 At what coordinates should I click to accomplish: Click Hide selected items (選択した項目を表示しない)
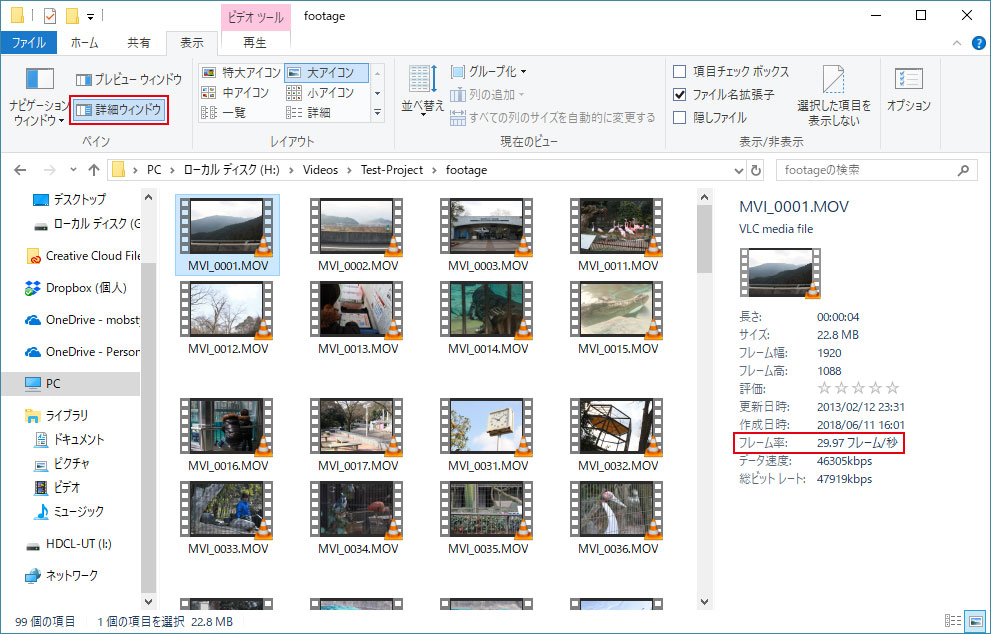coord(834,95)
